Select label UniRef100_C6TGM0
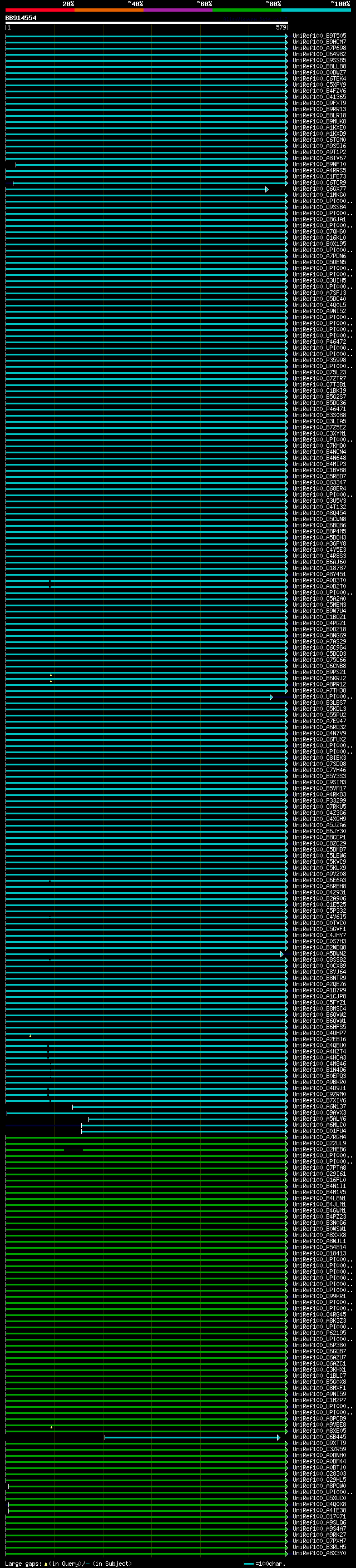The image size is (356, 1568). pyautogui.click(x=319, y=140)
